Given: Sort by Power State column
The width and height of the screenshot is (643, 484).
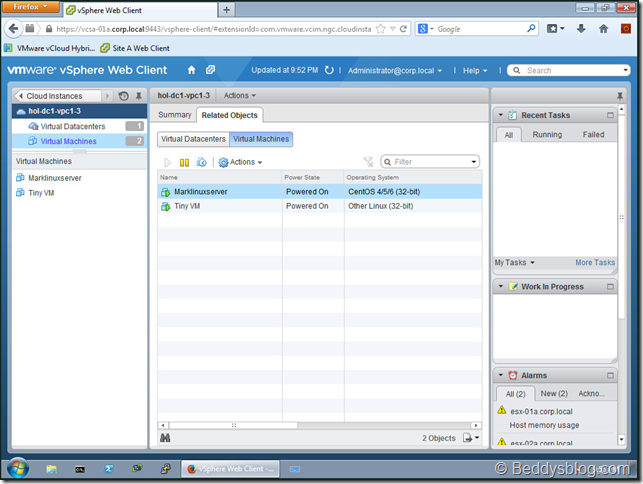Looking at the screenshot, I should [x=312, y=177].
